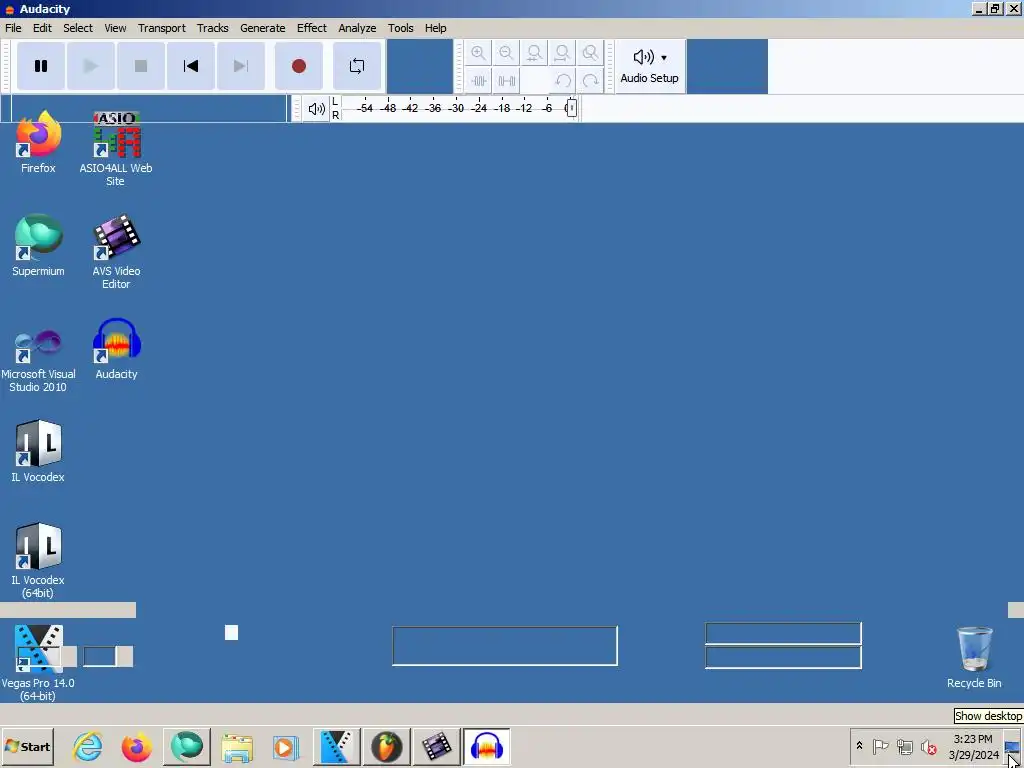1024x768 pixels.
Task: Open the Transport menu
Action: (161, 28)
